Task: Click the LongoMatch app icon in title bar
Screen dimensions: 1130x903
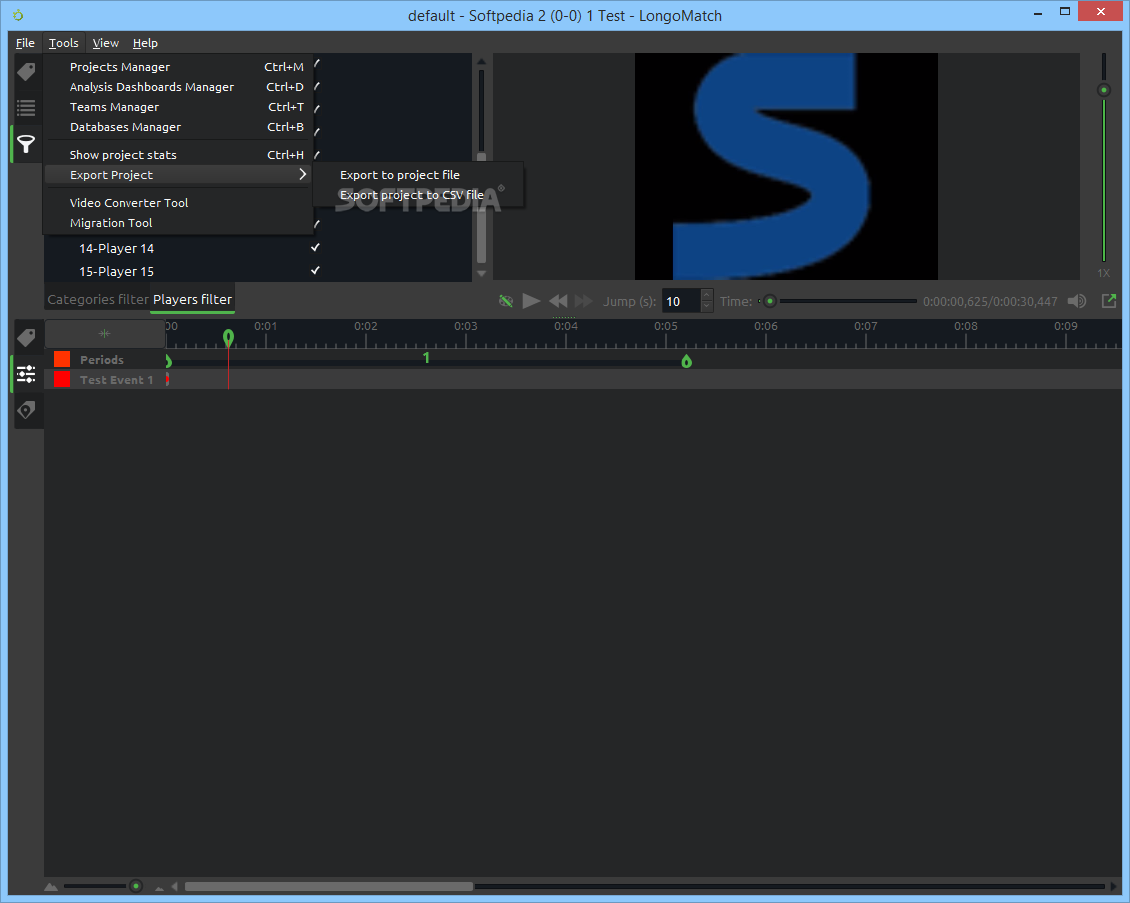Action: 18,15
